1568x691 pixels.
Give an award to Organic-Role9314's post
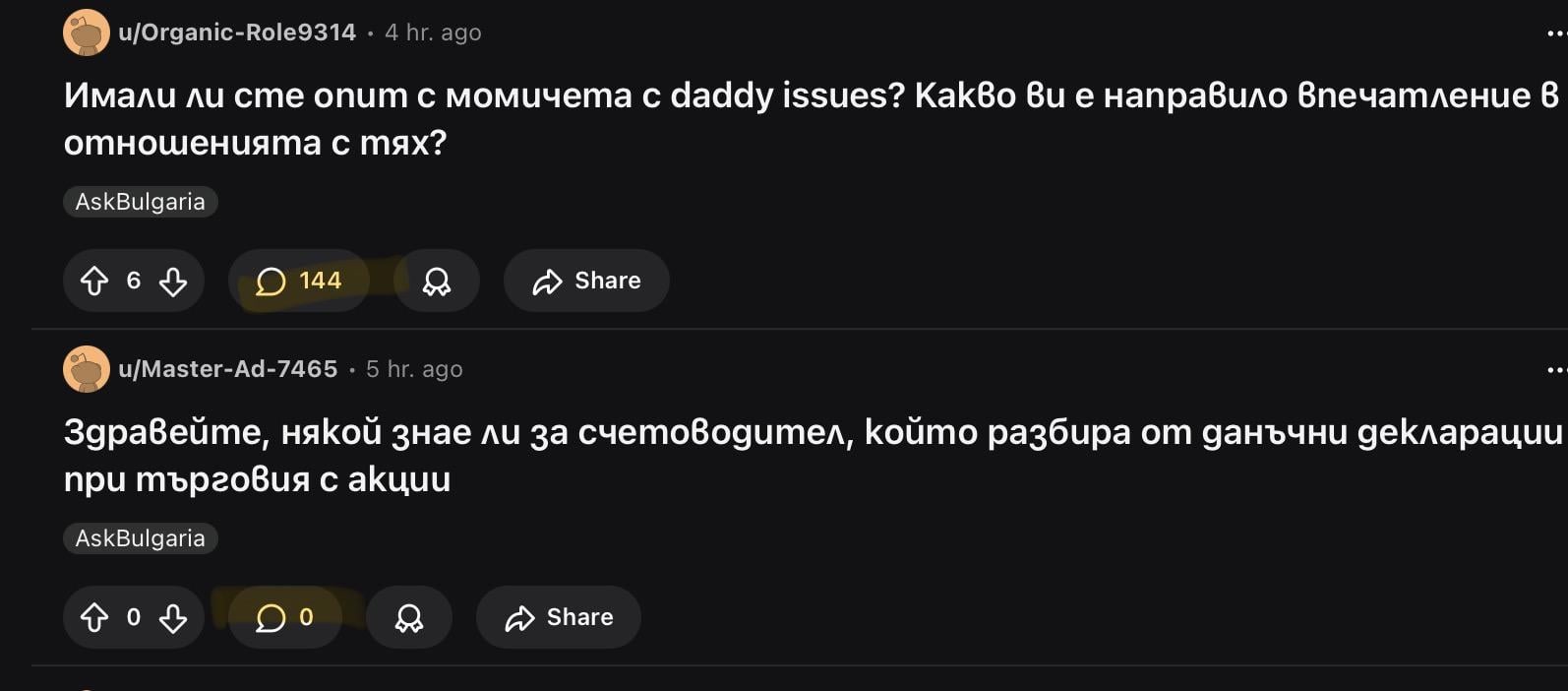437,282
